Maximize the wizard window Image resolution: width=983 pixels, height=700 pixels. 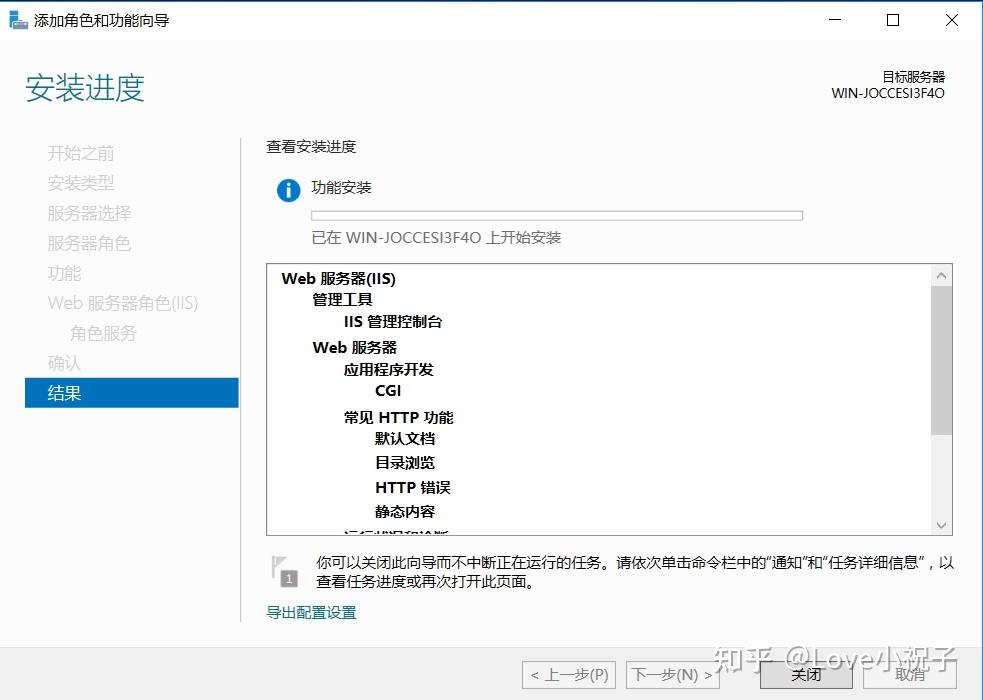tap(893, 20)
